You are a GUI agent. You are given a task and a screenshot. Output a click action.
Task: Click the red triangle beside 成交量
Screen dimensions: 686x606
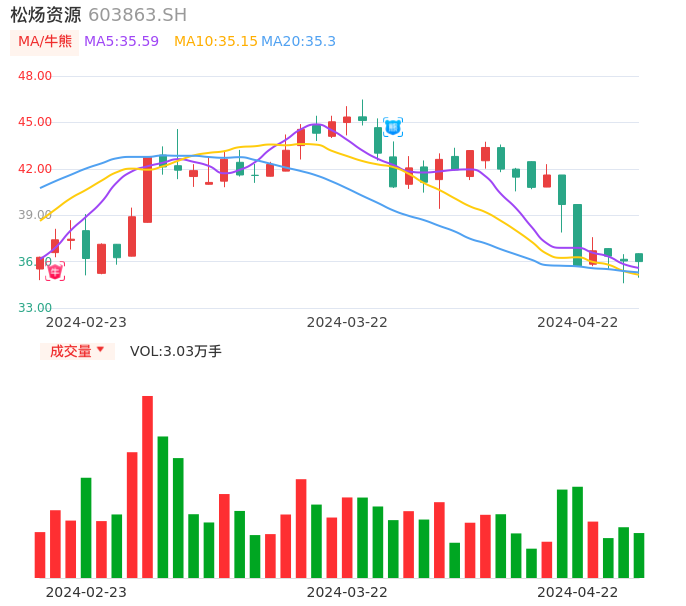click(100, 350)
